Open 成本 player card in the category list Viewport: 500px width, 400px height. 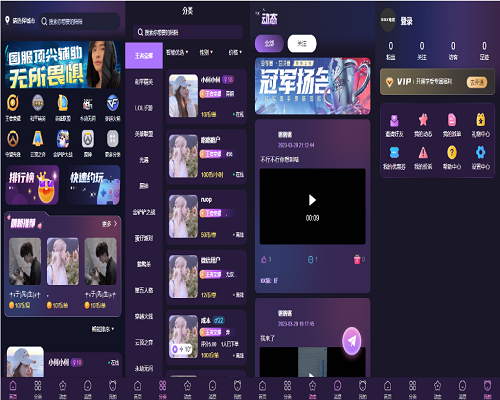206,337
